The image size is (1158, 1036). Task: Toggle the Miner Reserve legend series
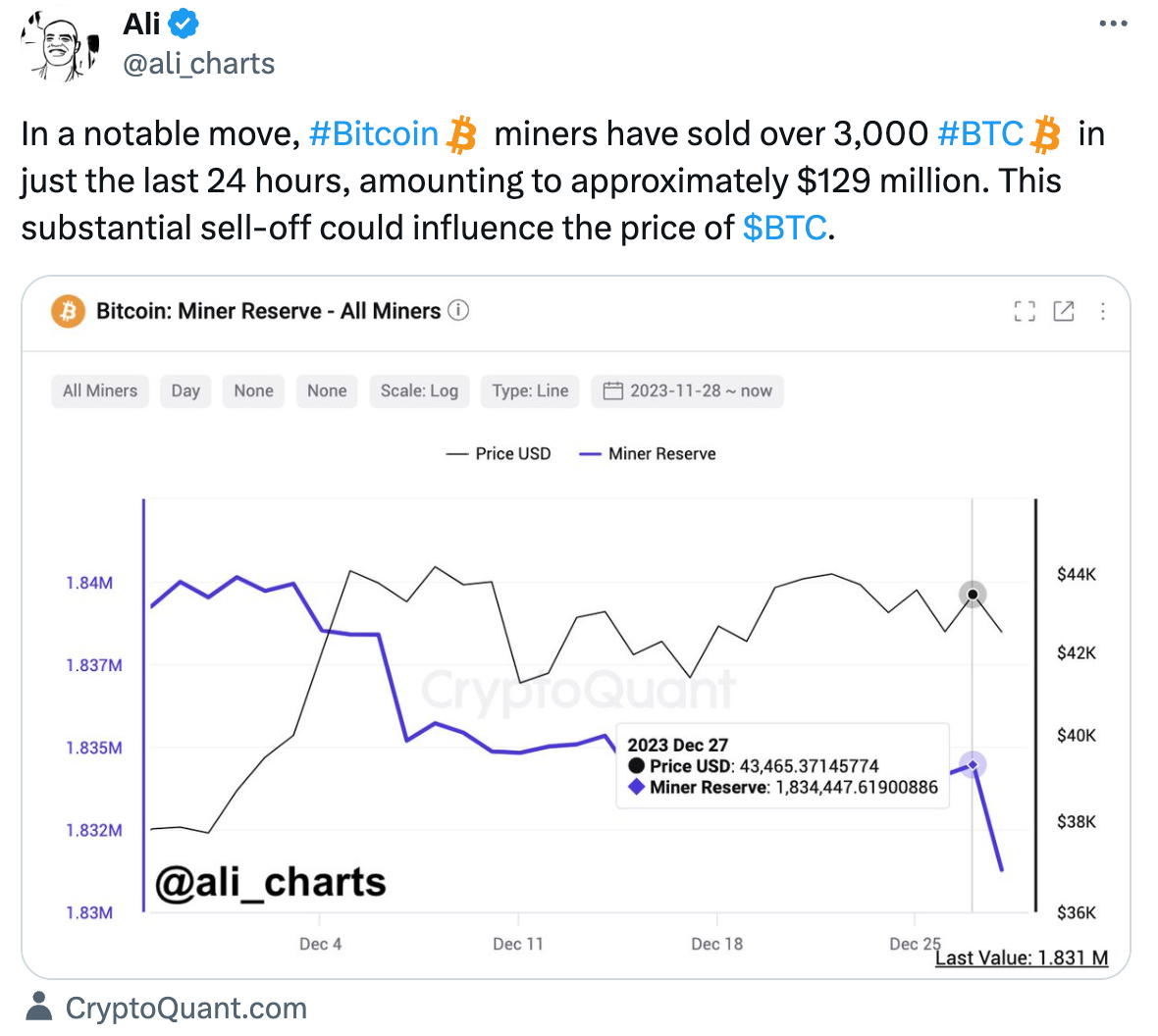[648, 453]
